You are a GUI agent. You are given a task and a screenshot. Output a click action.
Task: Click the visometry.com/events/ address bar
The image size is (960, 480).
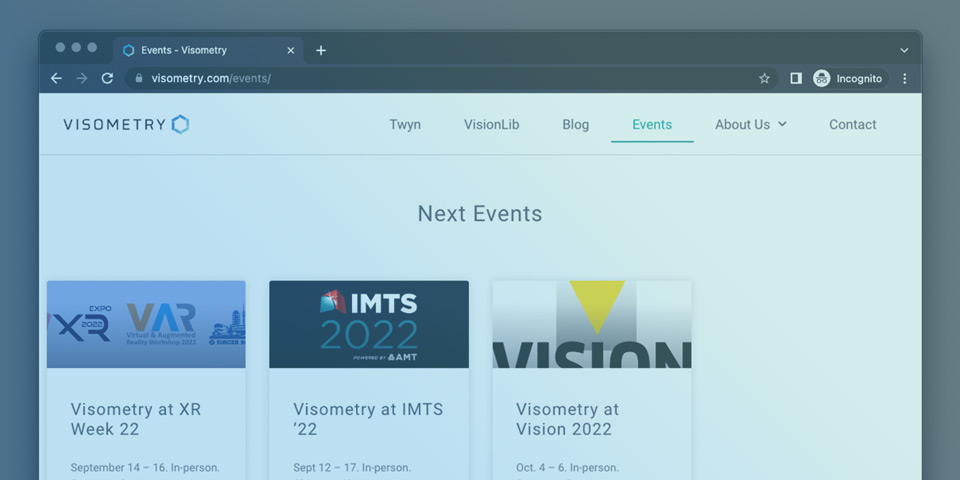(451, 78)
